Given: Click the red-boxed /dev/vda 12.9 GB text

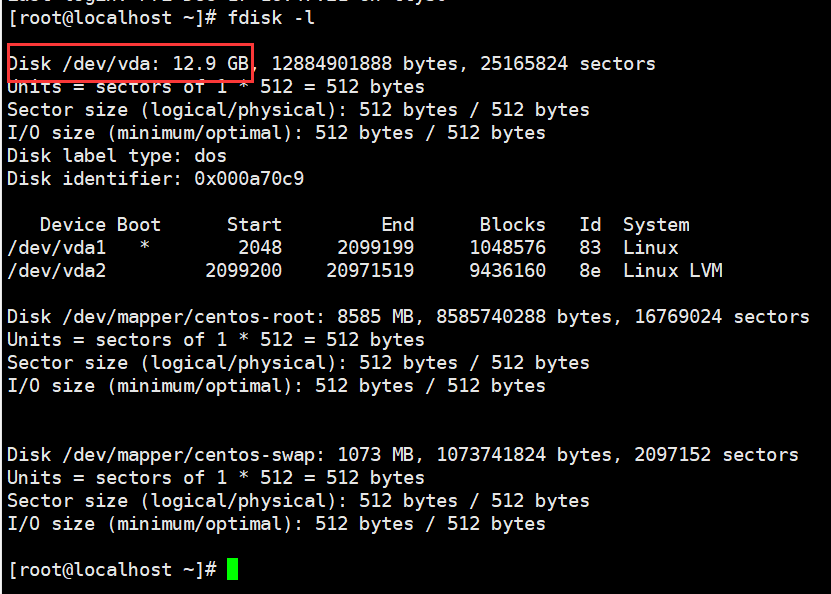Looking at the screenshot, I should (x=130, y=63).
